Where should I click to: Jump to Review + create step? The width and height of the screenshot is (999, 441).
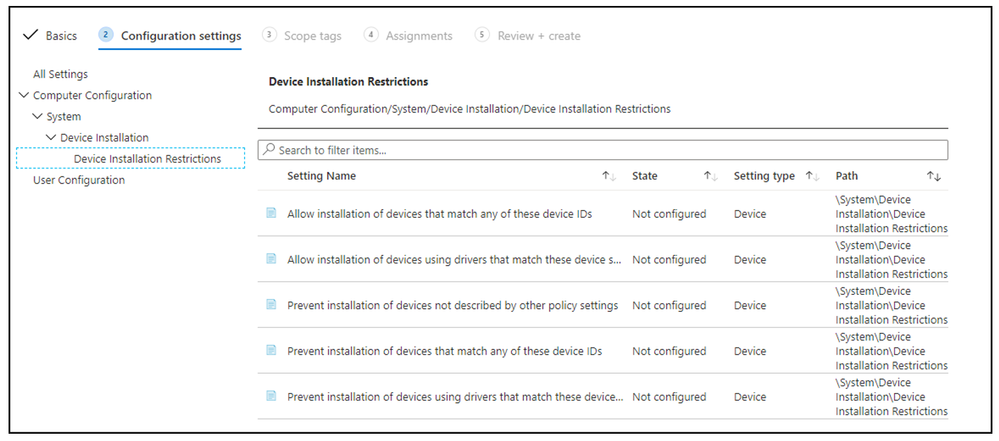coord(528,36)
